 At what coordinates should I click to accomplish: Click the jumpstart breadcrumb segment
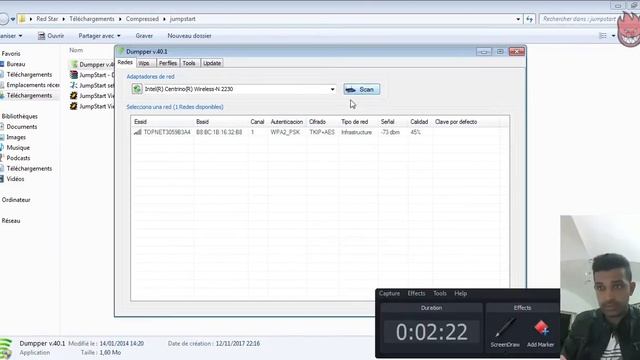point(182,19)
